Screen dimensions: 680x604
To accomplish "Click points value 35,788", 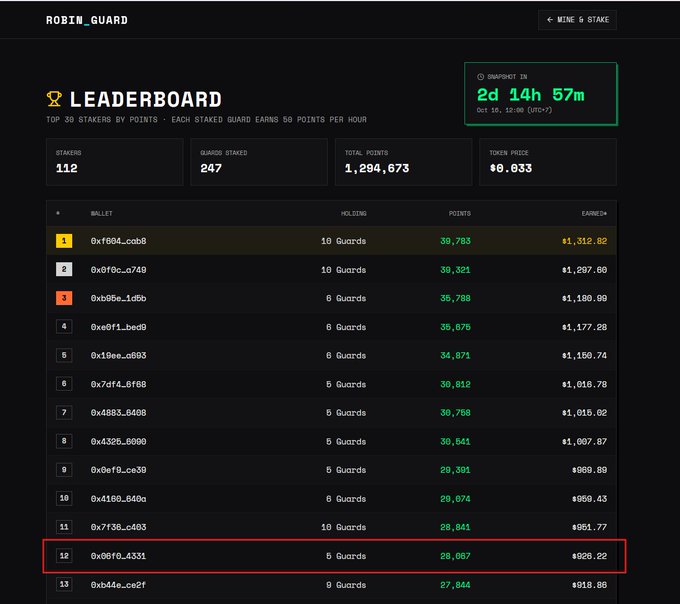I will pyautogui.click(x=455, y=298).
